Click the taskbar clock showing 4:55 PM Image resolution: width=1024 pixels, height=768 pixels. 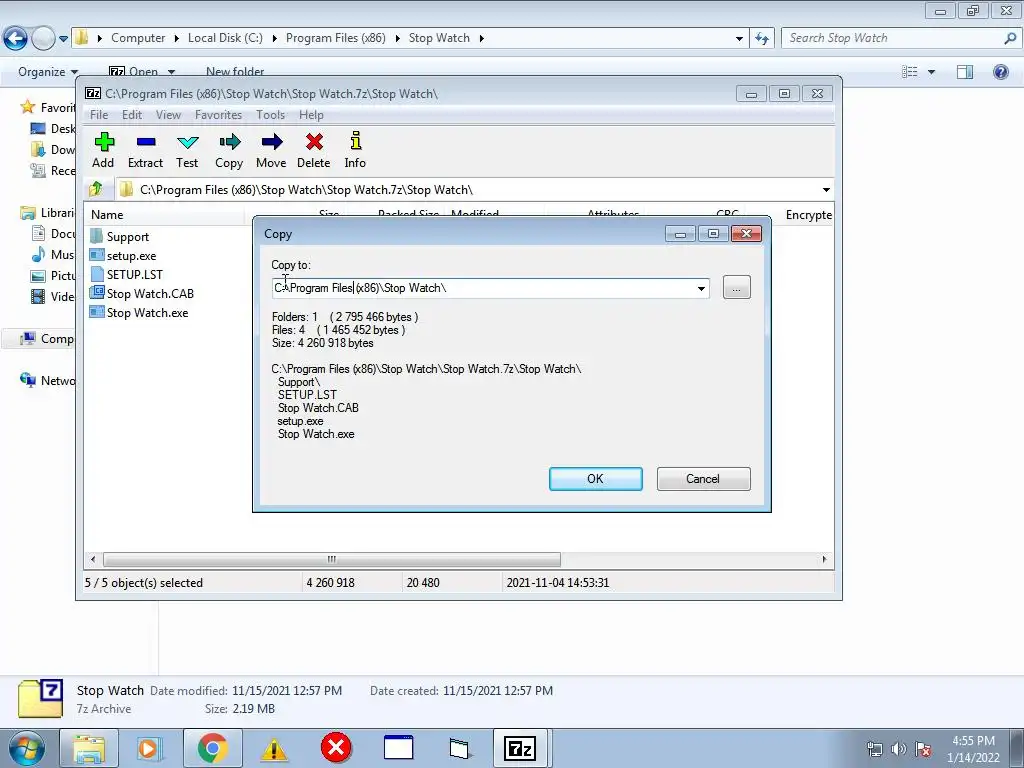(973, 749)
